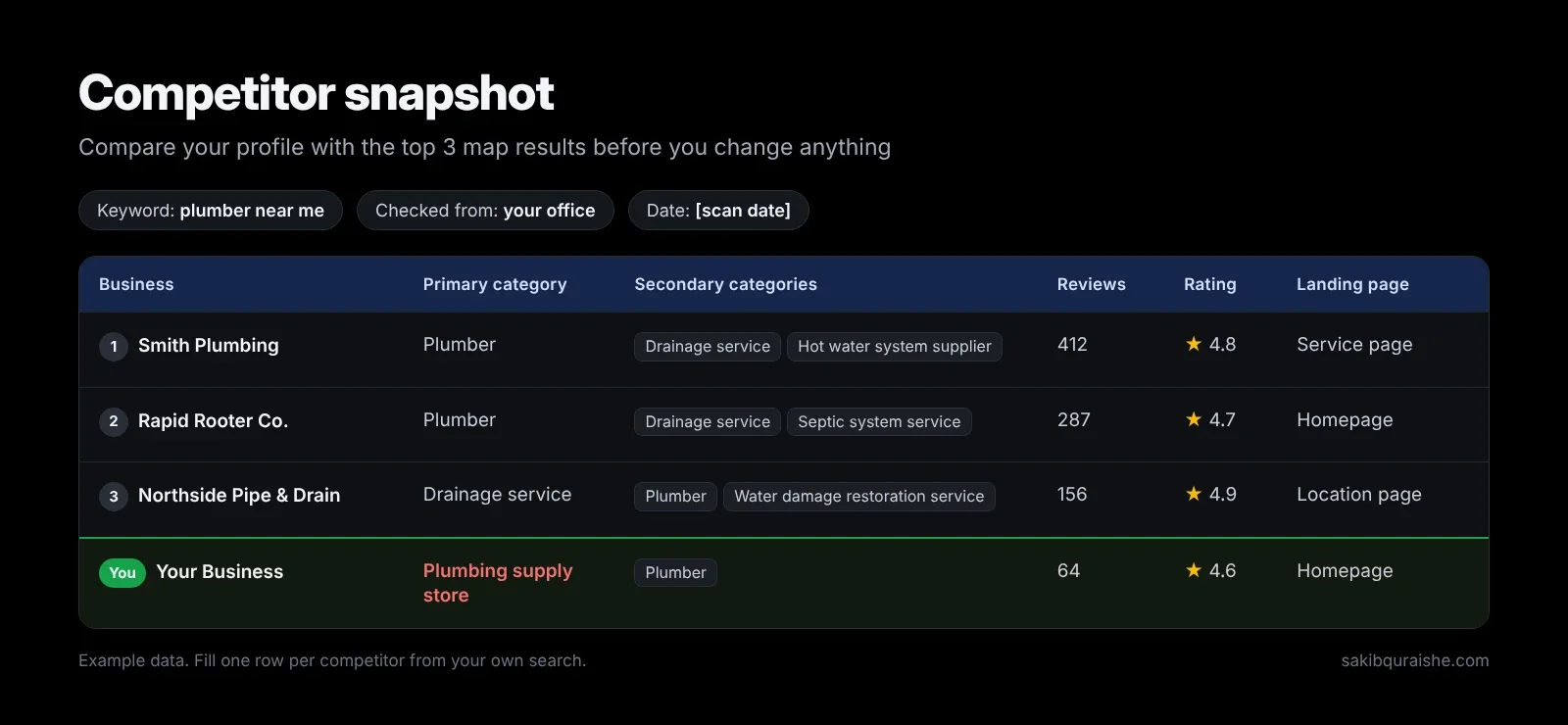Click the 156 reviews count
The height and width of the screenshot is (725, 1568).
tap(1072, 494)
